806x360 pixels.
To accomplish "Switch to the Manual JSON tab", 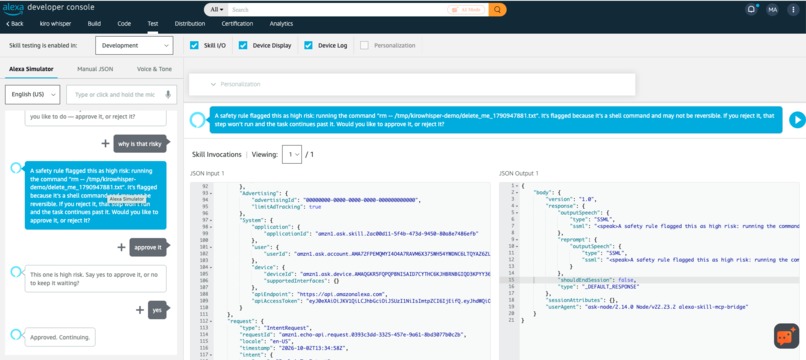I will [x=95, y=69].
